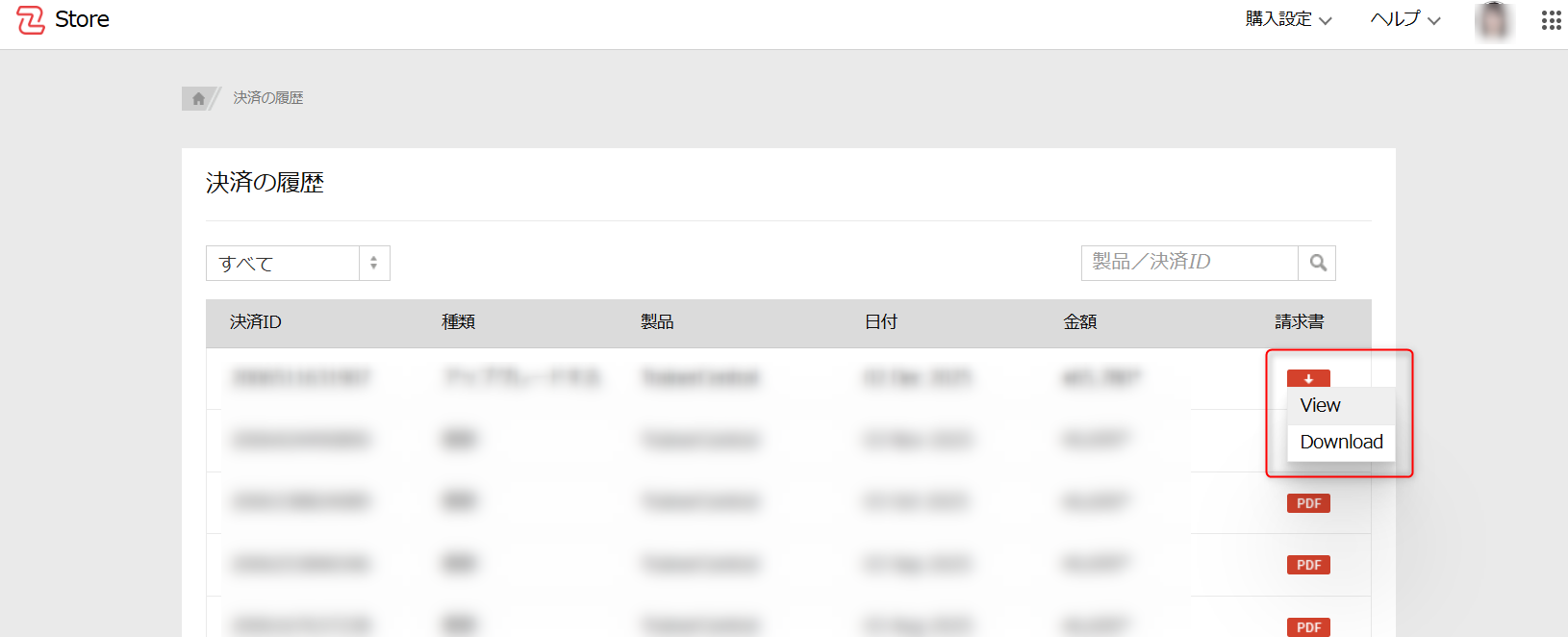Click the 決済ID column header
1568x637 pixels.
coord(256,322)
